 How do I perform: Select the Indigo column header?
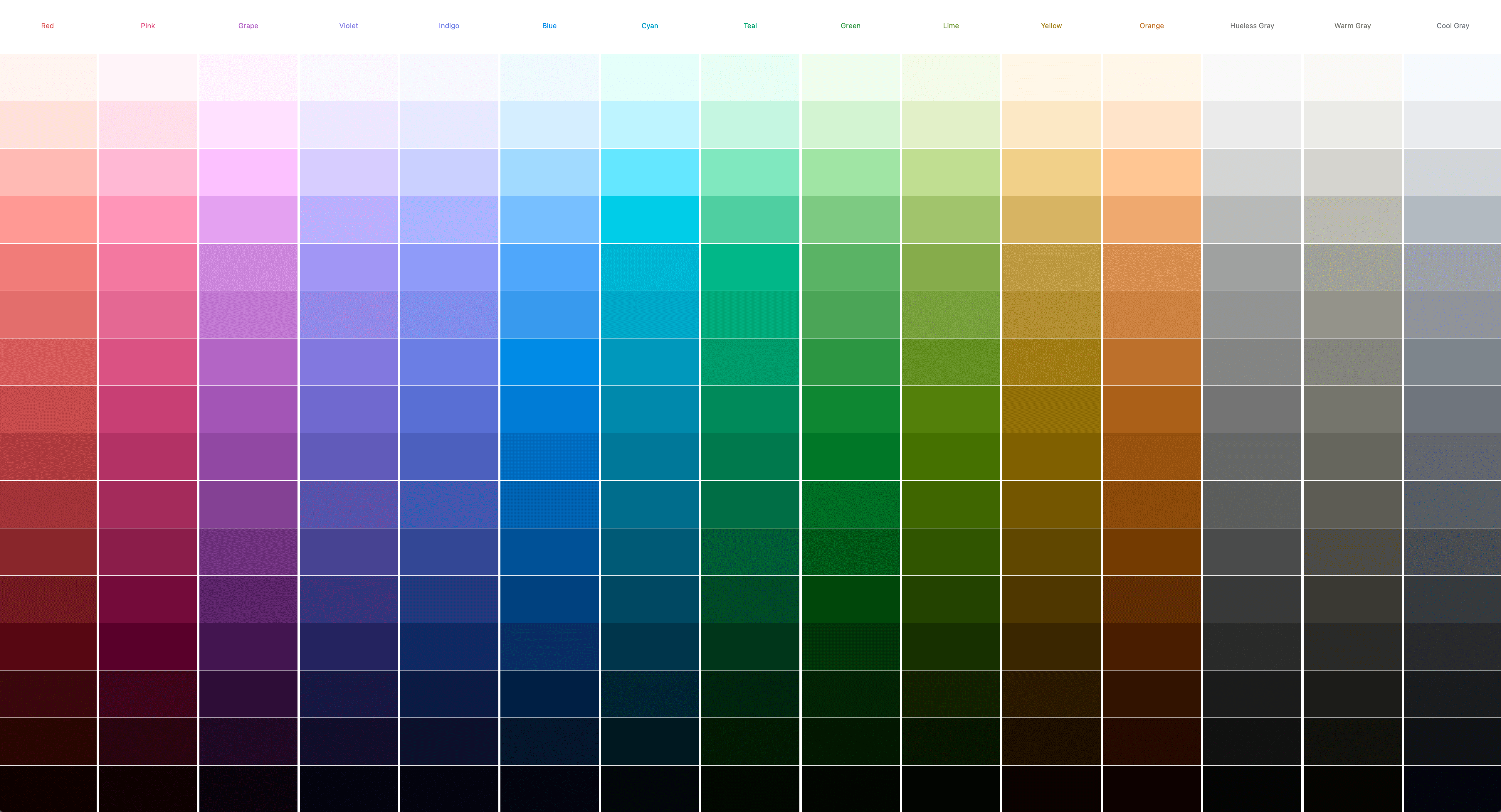(449, 25)
